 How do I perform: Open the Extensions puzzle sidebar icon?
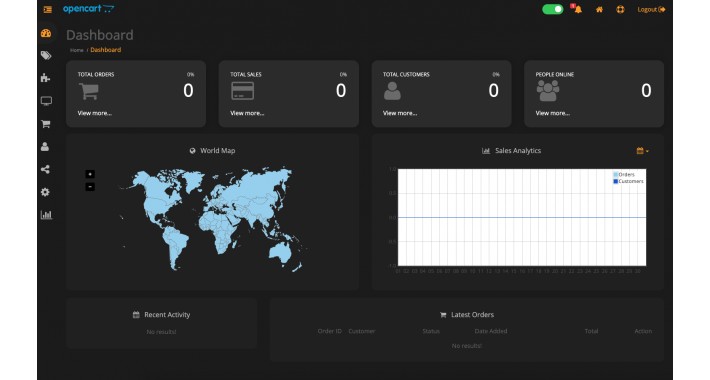(45, 78)
